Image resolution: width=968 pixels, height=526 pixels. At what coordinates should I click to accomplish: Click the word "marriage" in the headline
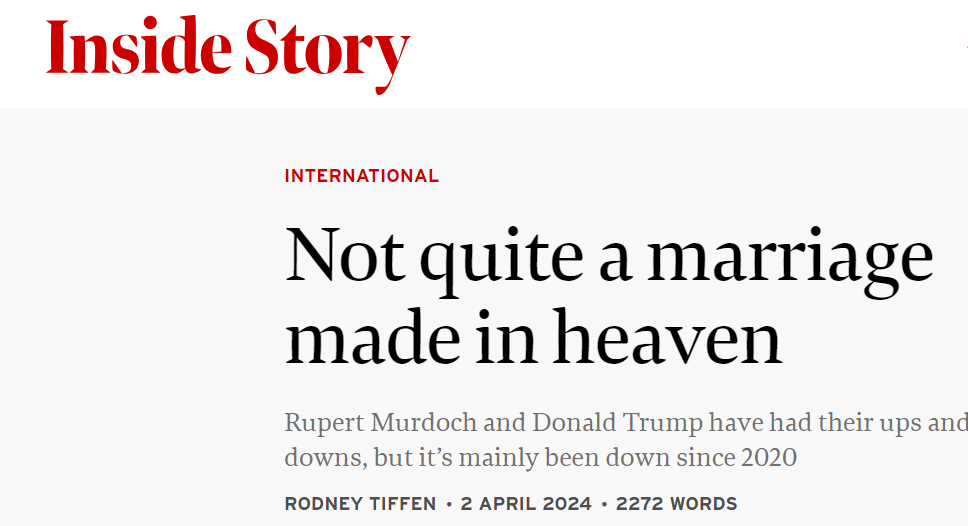tap(790, 262)
